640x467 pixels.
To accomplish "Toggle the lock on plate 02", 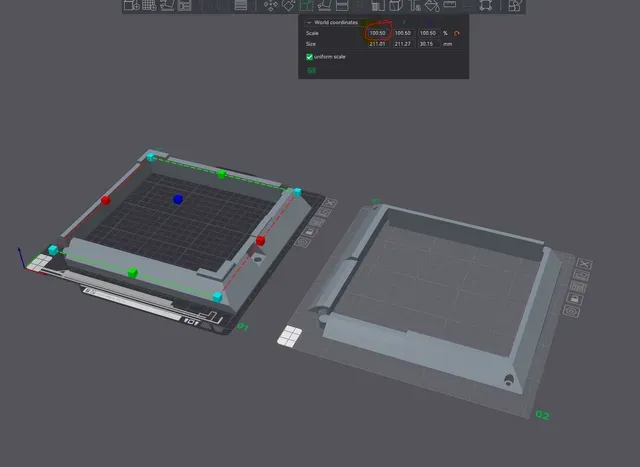I will click(575, 299).
